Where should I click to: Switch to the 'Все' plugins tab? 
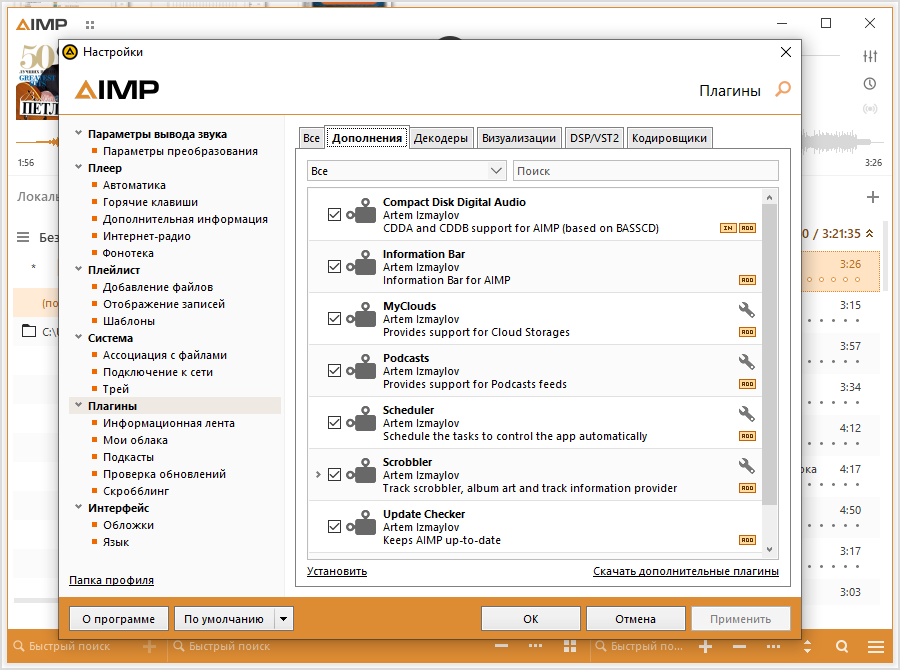311,138
